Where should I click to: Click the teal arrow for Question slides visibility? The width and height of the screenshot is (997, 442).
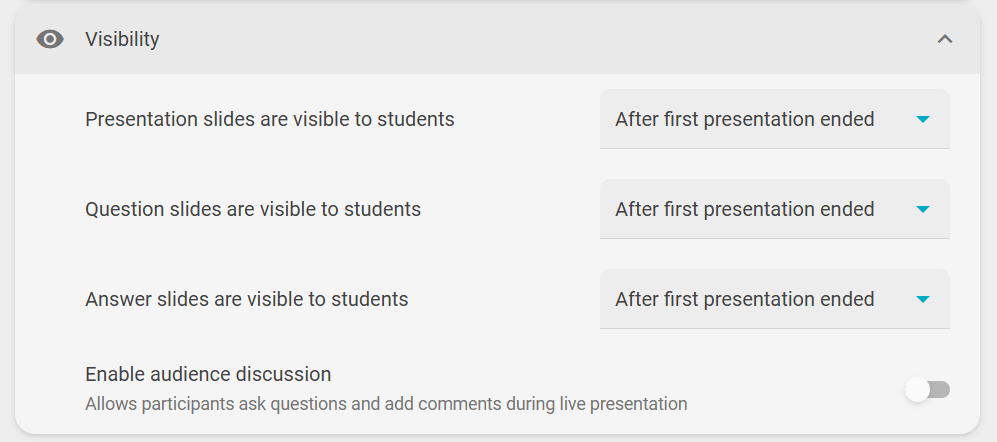coord(923,209)
